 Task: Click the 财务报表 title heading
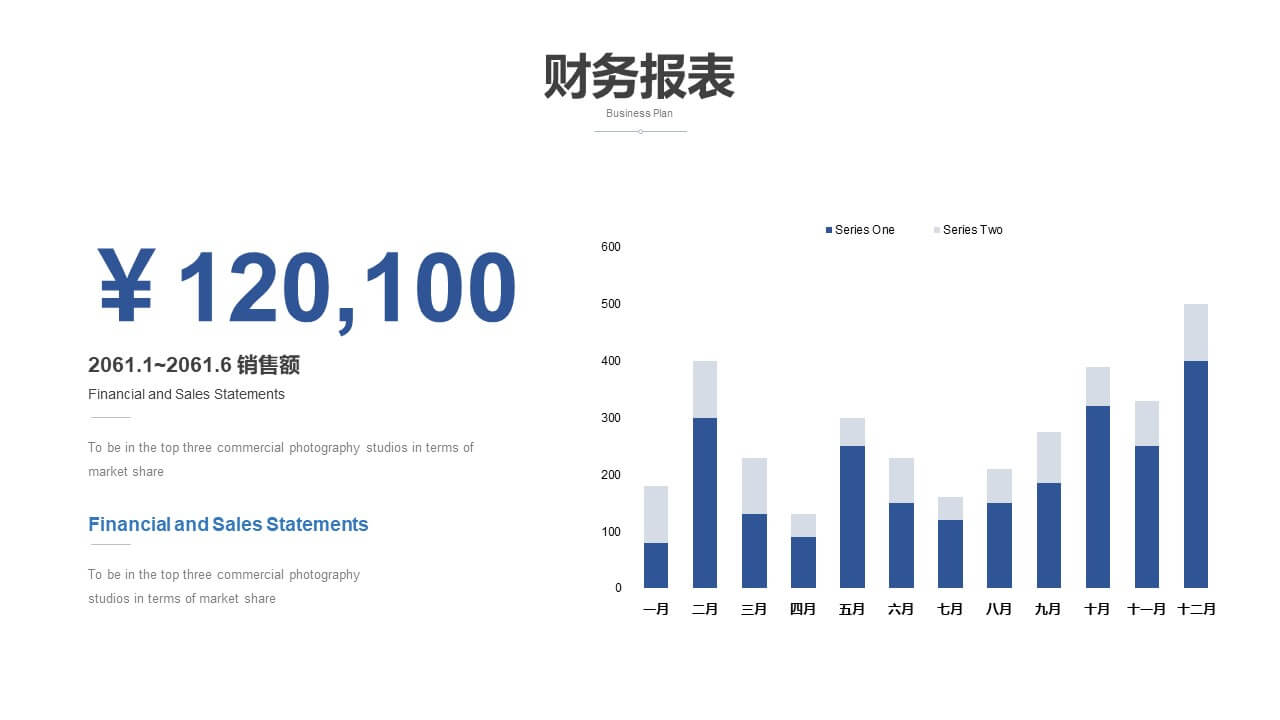pos(640,76)
